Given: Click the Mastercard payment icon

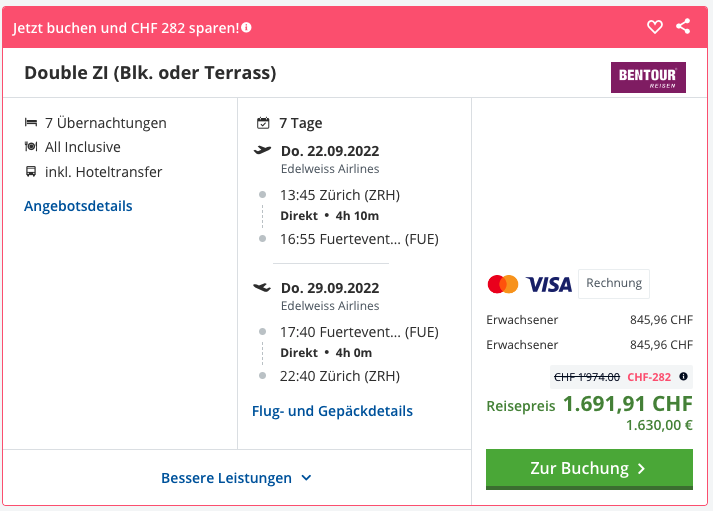Looking at the screenshot, I should (x=503, y=284).
